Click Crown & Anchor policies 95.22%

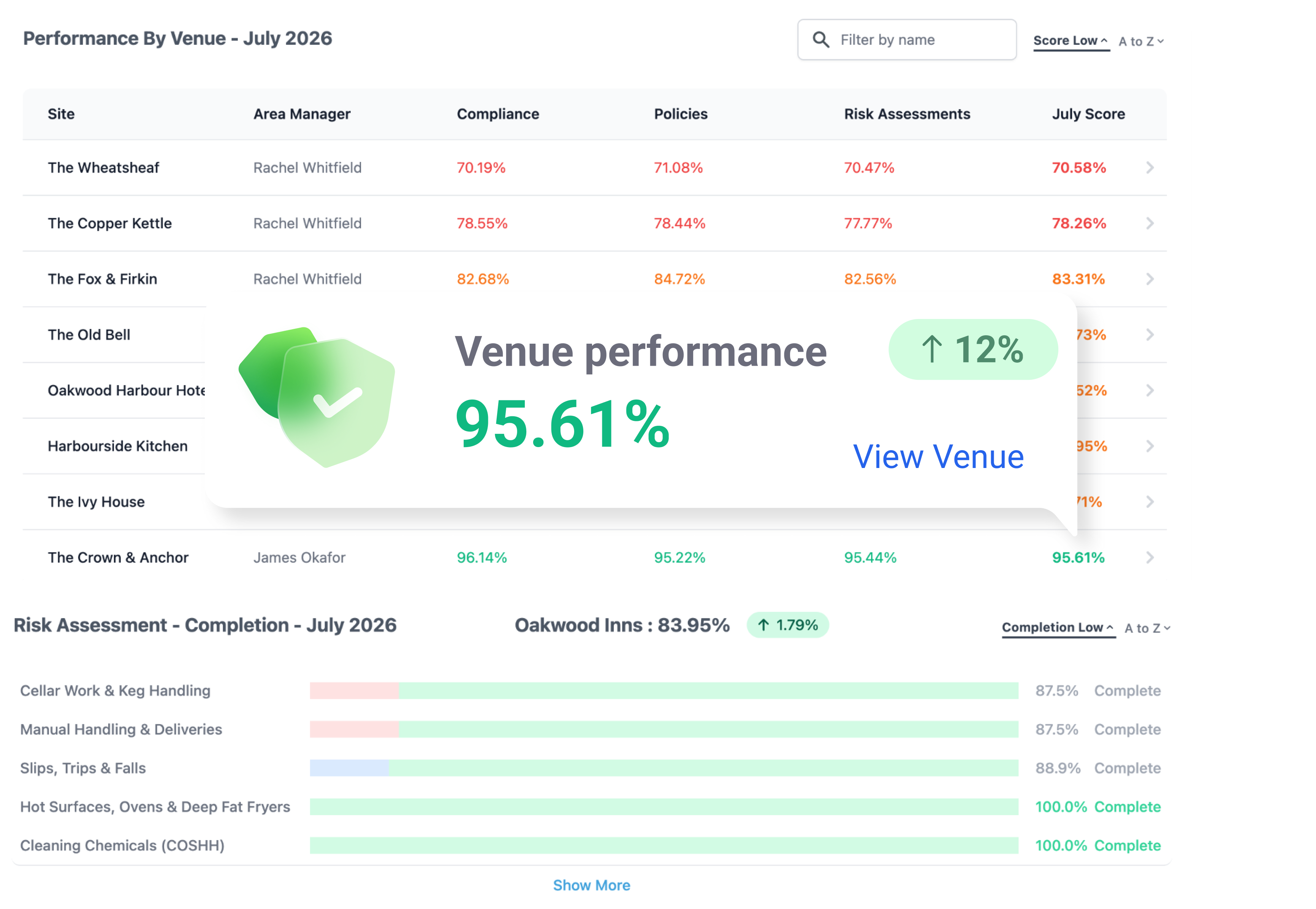(679, 558)
